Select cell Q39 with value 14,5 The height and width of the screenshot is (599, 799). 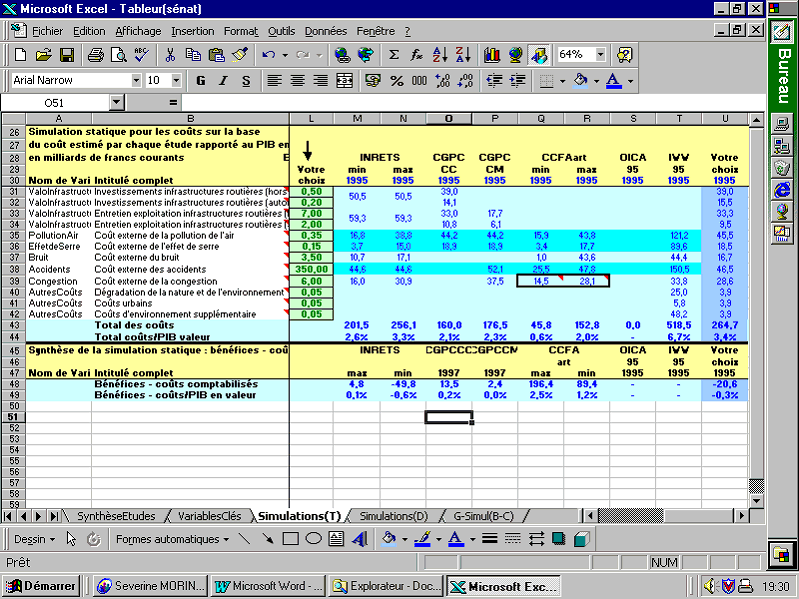coord(541,282)
